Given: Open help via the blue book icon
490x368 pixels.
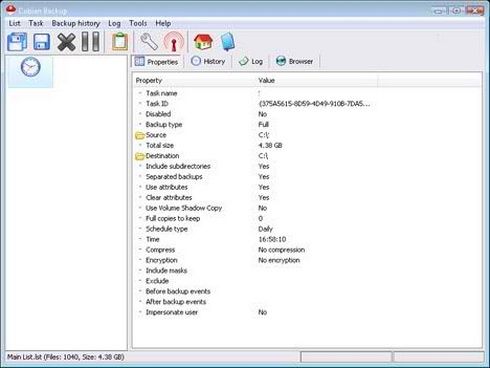Looking at the screenshot, I should tap(228, 42).
